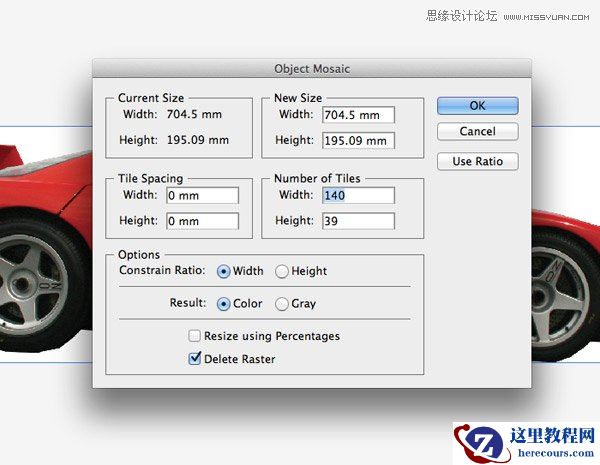Click the Current Size group label
Screen dimensions: 600x465
pos(151,98)
